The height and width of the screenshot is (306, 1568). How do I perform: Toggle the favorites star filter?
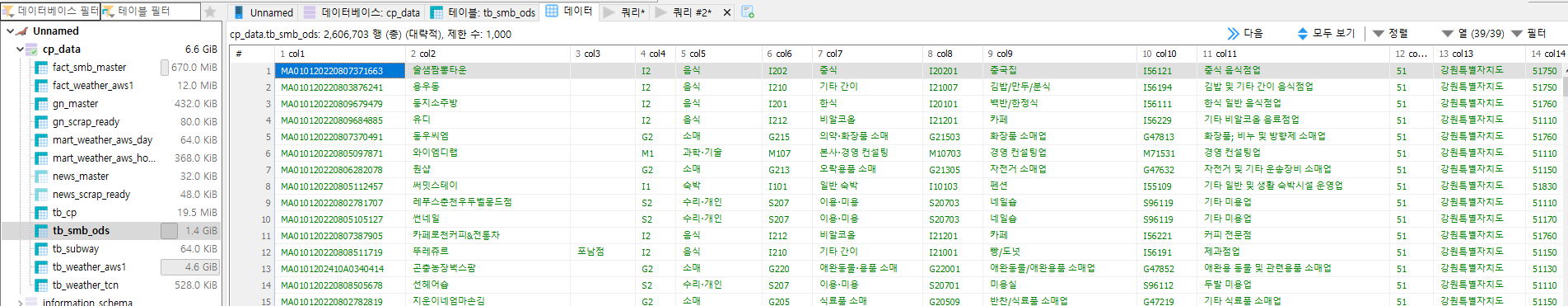pyautogui.click(x=210, y=12)
